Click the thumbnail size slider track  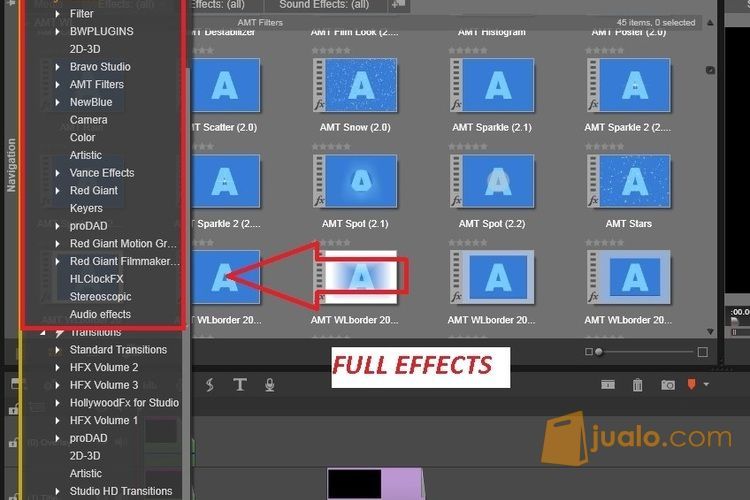pyautogui.click(x=647, y=352)
